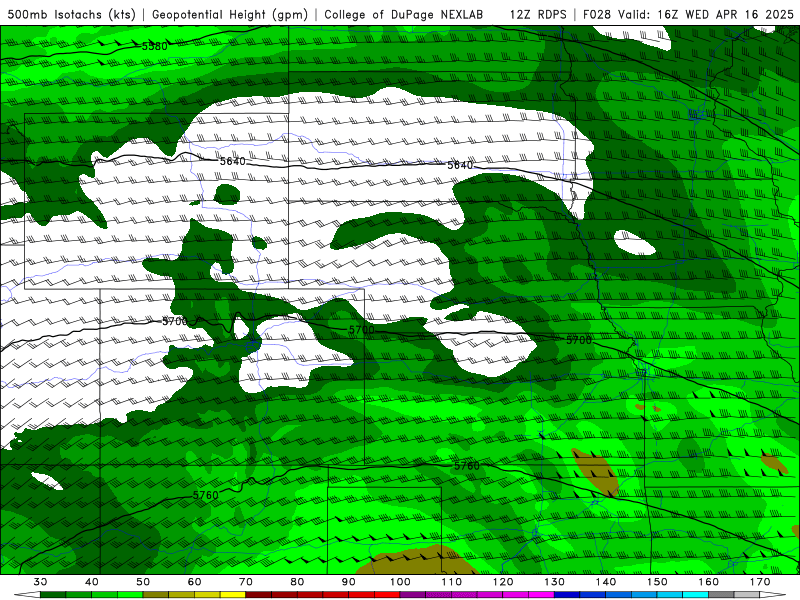Click the colorbar tick label 130
Image resolution: width=800 pixels, height=600 pixels.
point(555,582)
